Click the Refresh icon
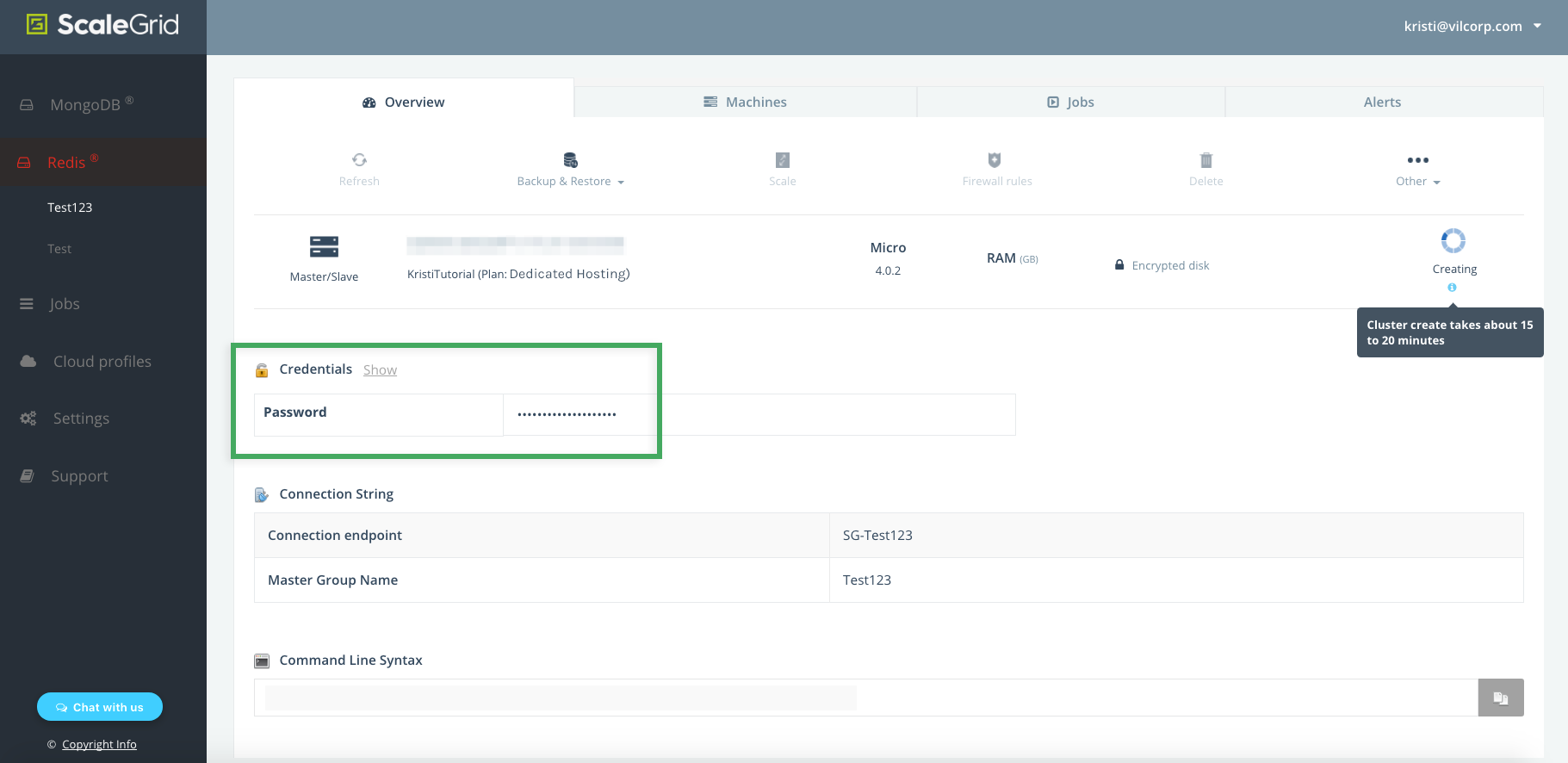The width and height of the screenshot is (1568, 763). tap(359, 159)
